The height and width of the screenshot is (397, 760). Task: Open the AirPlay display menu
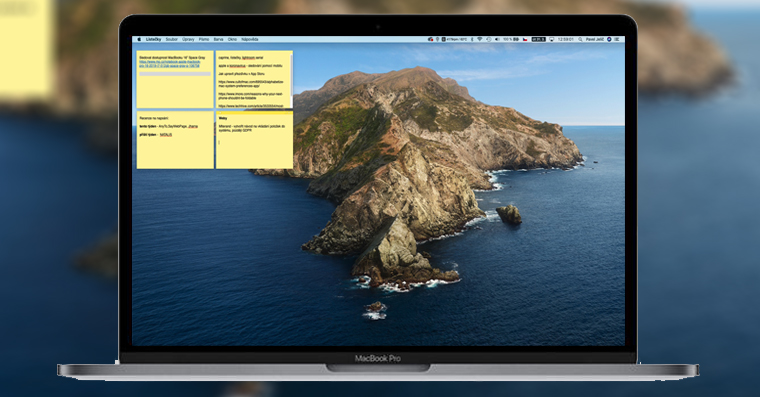pyautogui.click(x=552, y=39)
